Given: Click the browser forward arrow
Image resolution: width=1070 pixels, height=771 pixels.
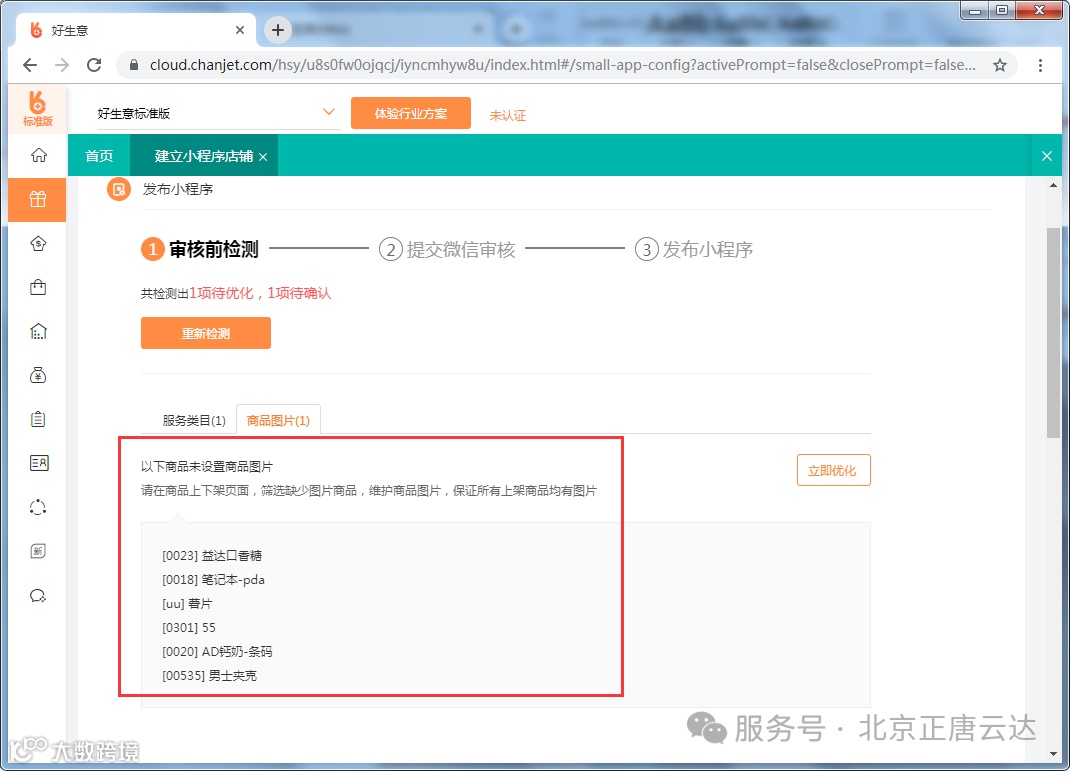Looking at the screenshot, I should pyautogui.click(x=62, y=65).
